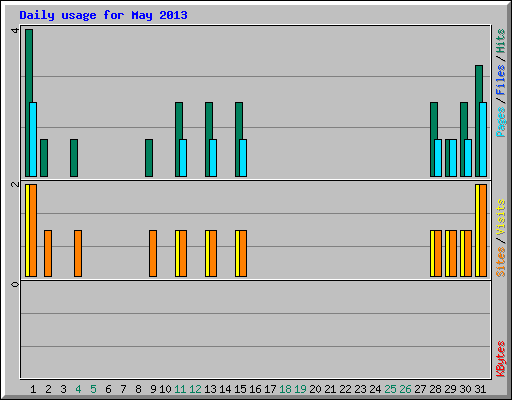Viewport: 512px width, 400px height.
Task: Click green day label '26' on x-axis
Action: point(405,389)
